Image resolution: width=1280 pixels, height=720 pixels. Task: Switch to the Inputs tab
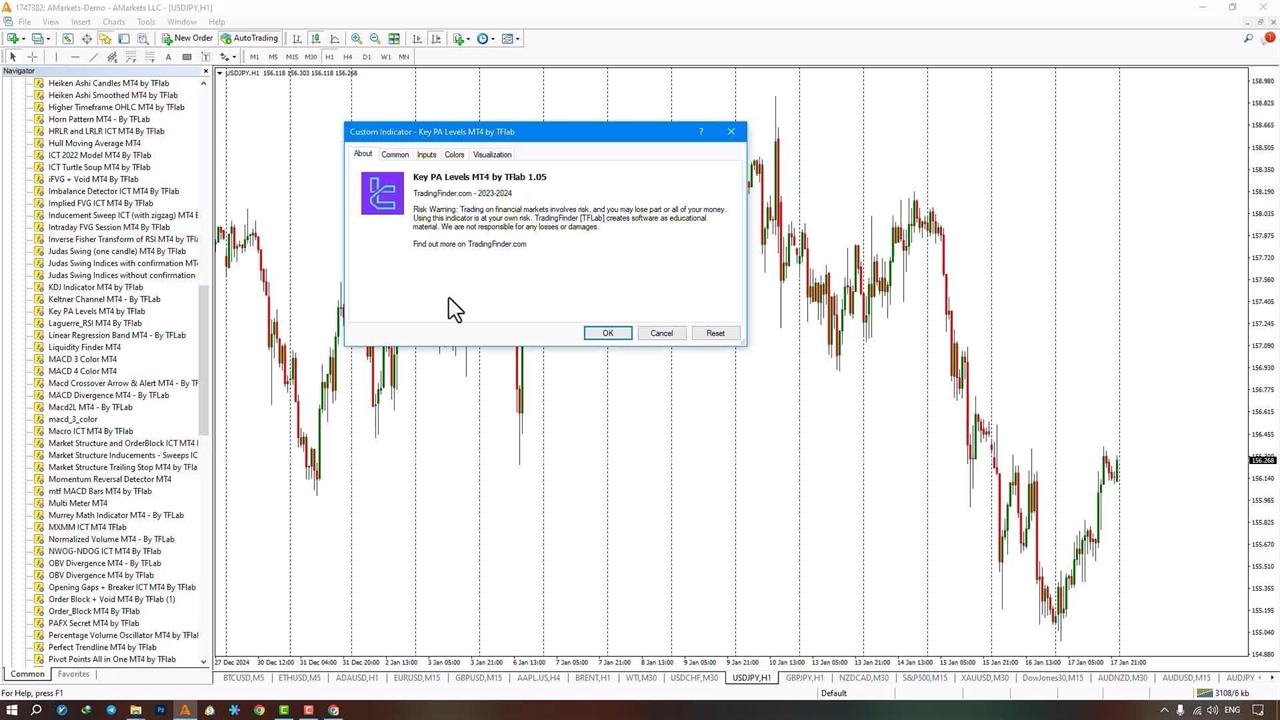pyautogui.click(x=426, y=155)
